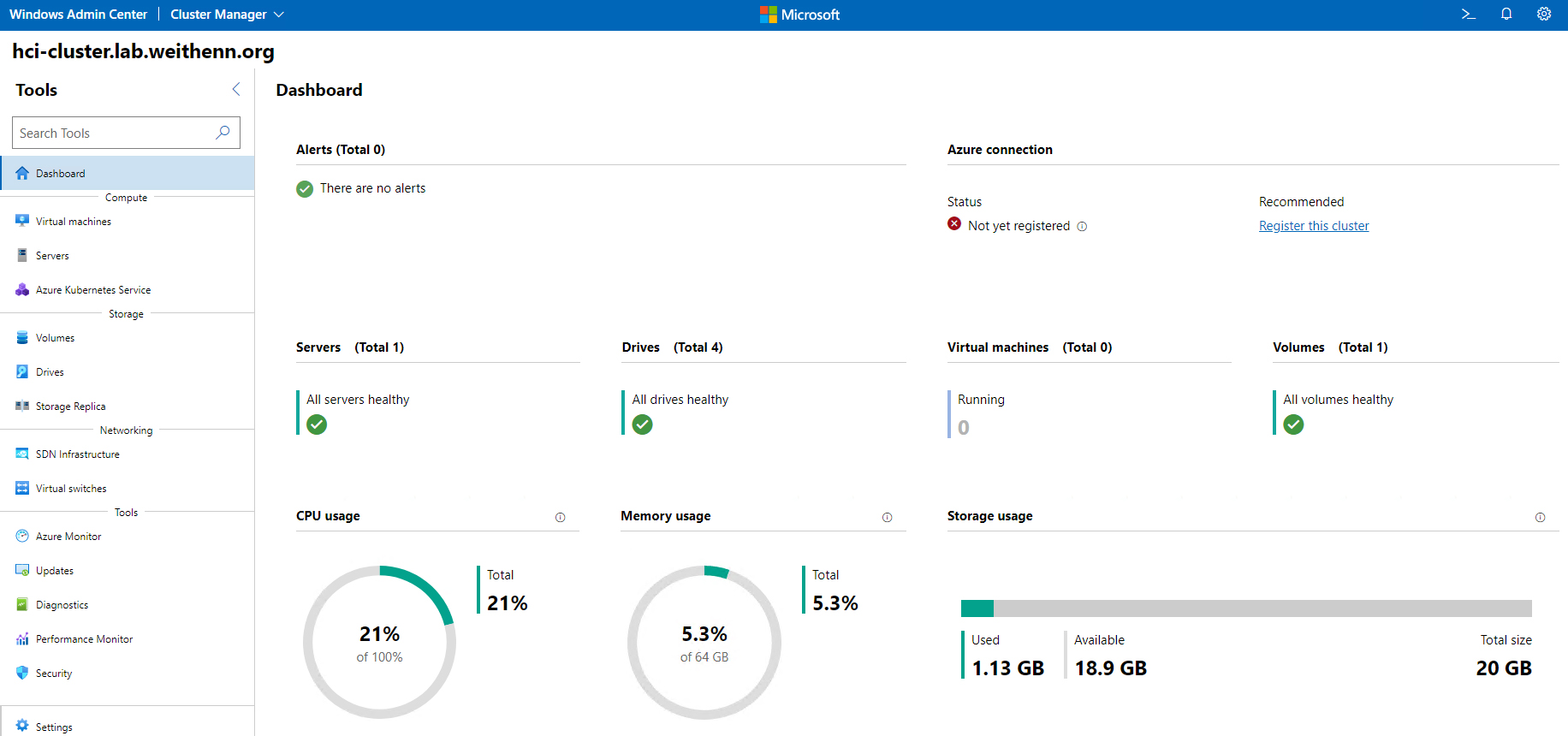Click the storage usage bar
Viewport: 1568px width, 736px height.
pyautogui.click(x=1246, y=608)
